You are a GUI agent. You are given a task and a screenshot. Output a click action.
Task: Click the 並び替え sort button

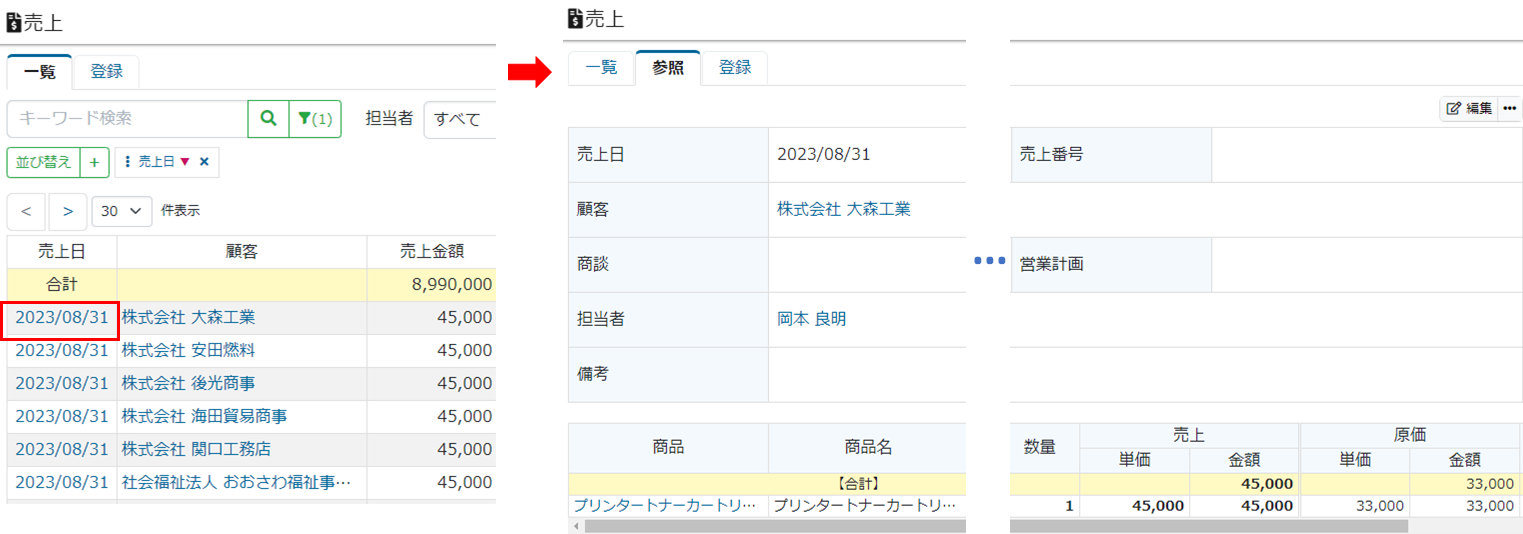pyautogui.click(x=44, y=161)
